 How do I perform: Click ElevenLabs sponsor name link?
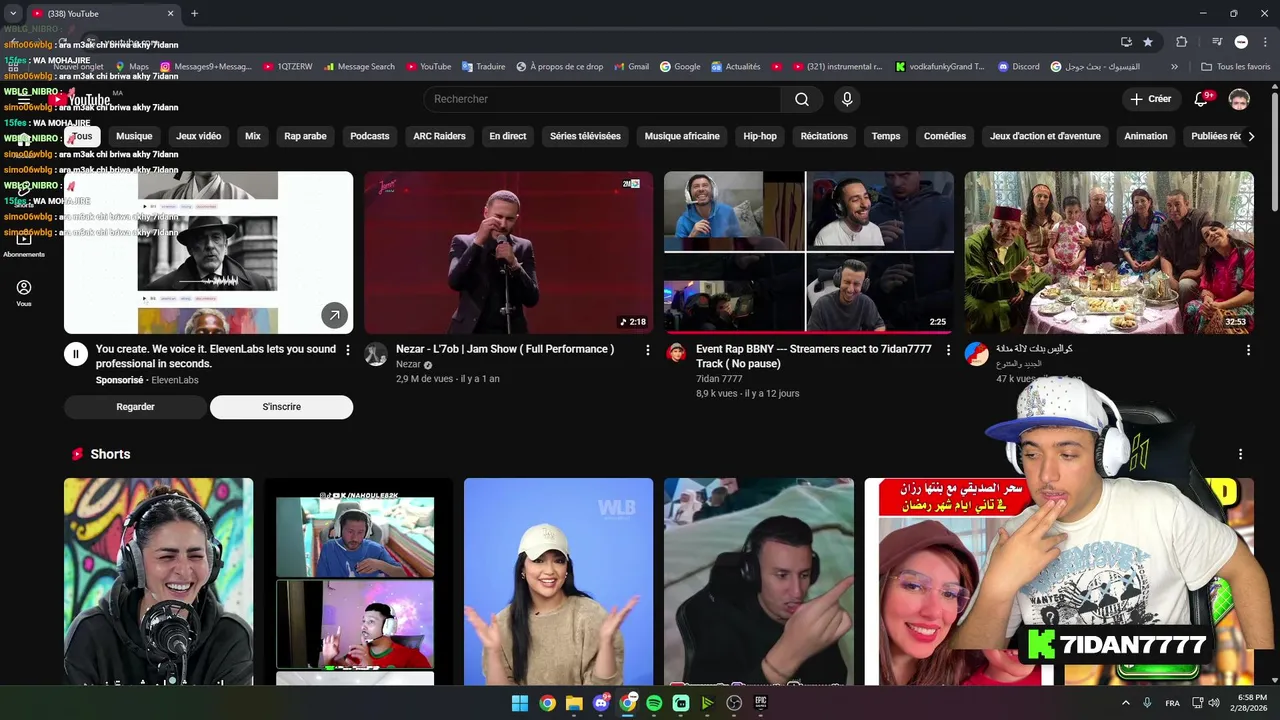(x=175, y=380)
